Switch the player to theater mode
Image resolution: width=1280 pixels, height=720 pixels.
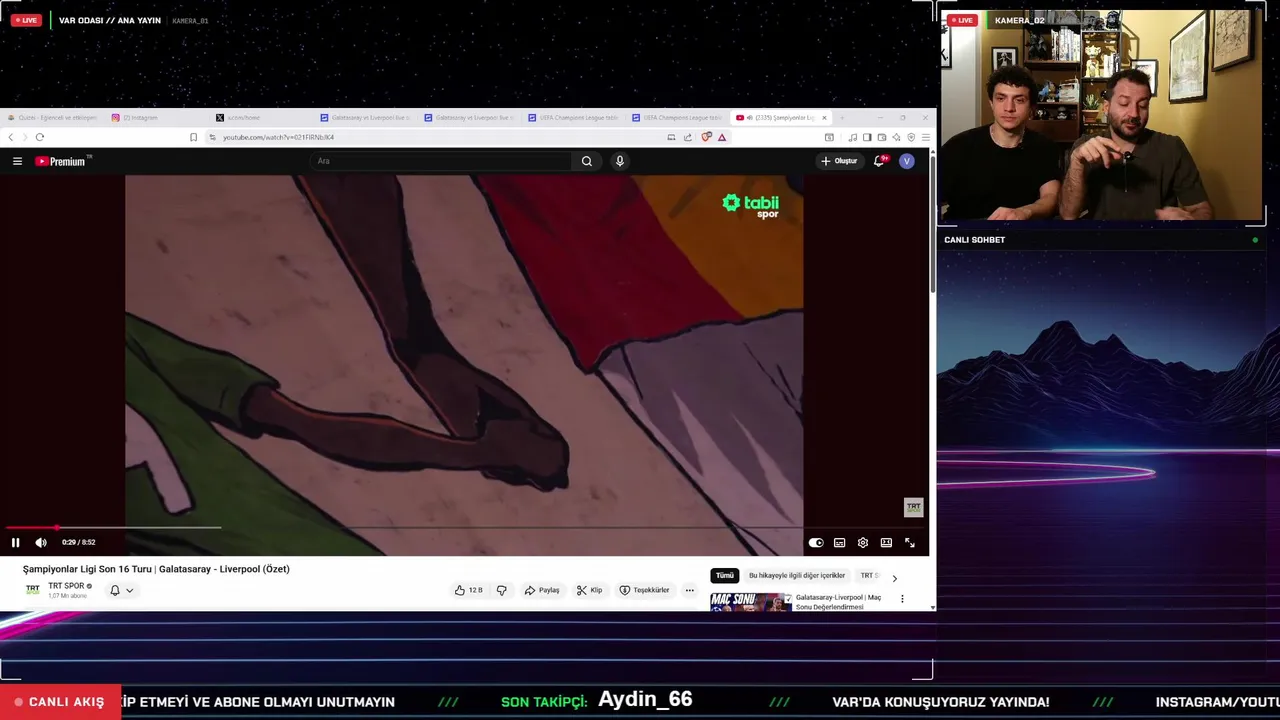(x=886, y=542)
